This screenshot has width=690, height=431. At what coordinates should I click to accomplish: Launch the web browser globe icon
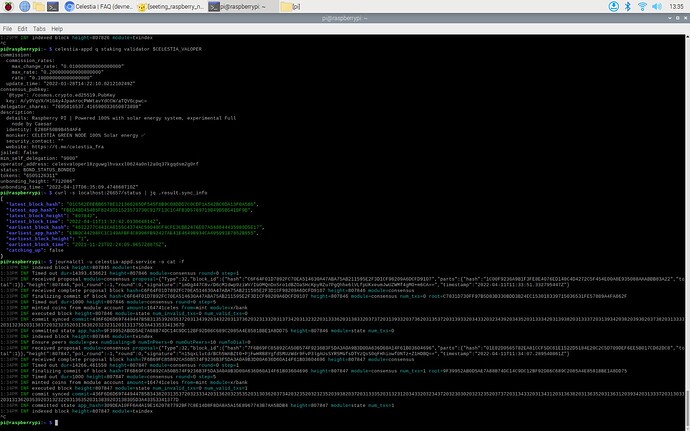pos(25,6)
